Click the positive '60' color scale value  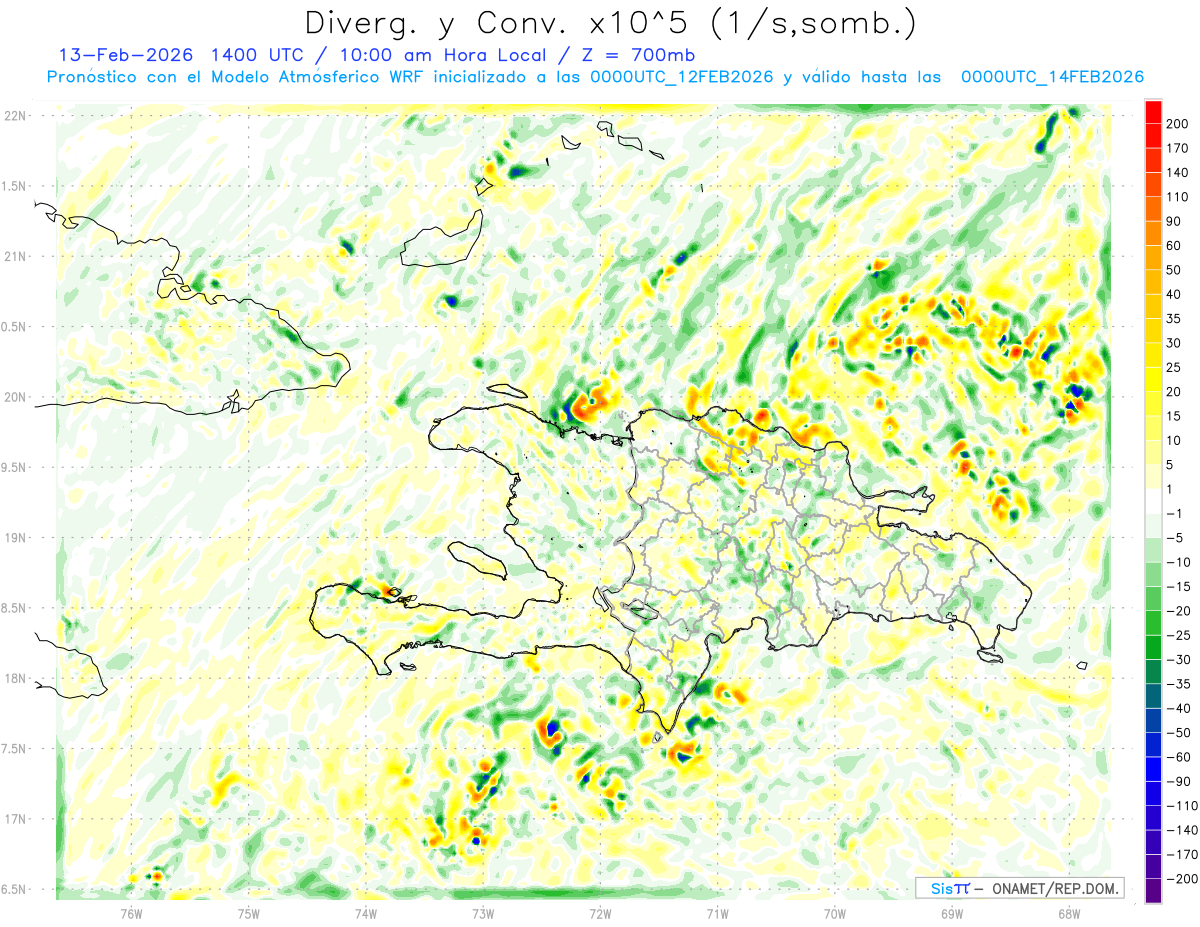pyautogui.click(x=1174, y=246)
